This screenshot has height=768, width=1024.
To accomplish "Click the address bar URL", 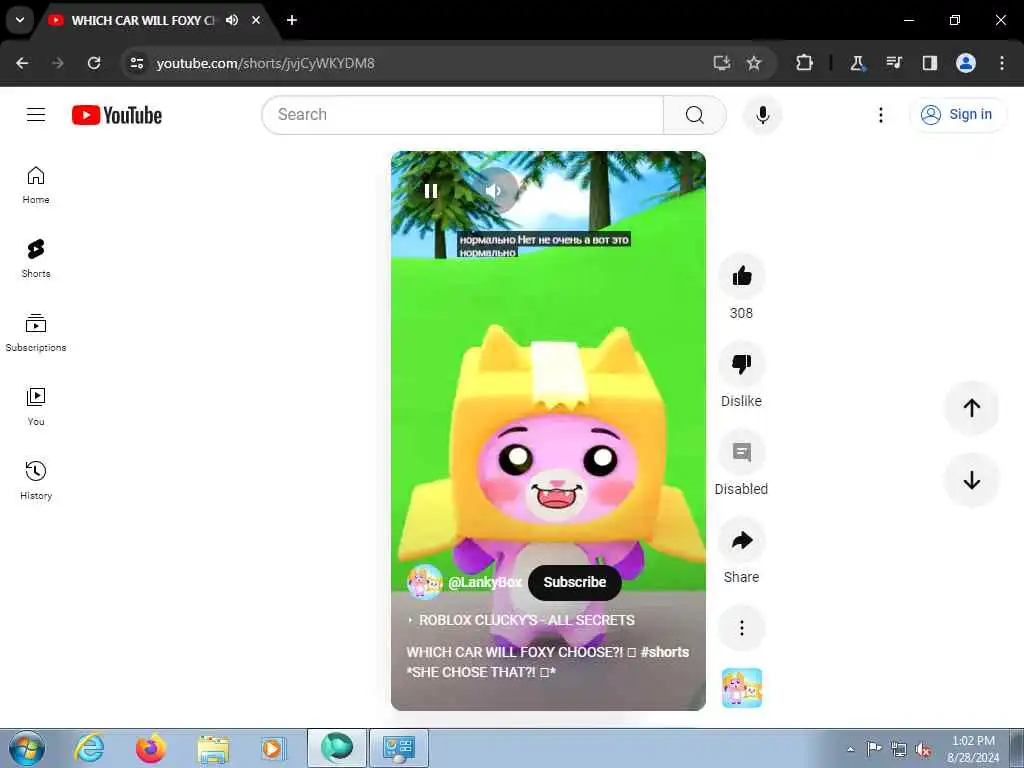I will point(265,63).
